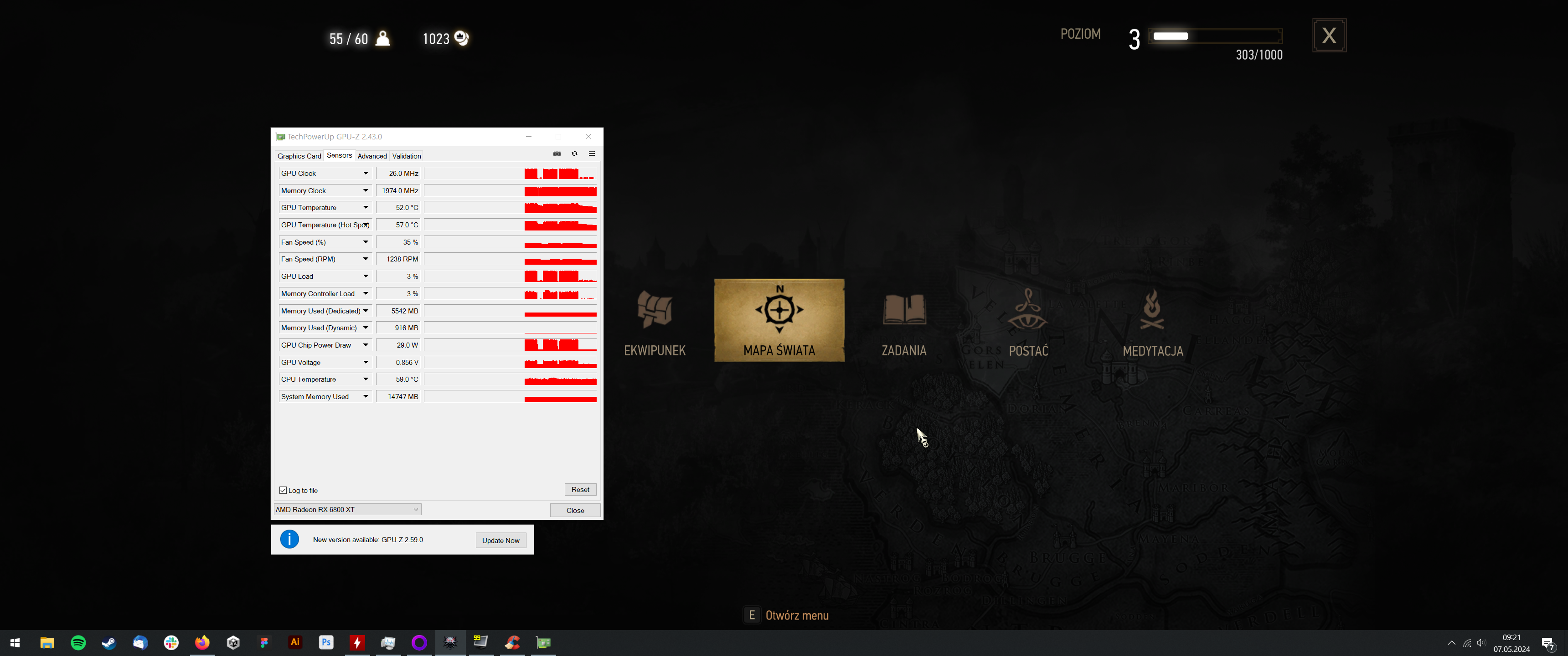Viewport: 1568px width, 656px height.
Task: Go to the Validation tab
Action: click(x=407, y=156)
